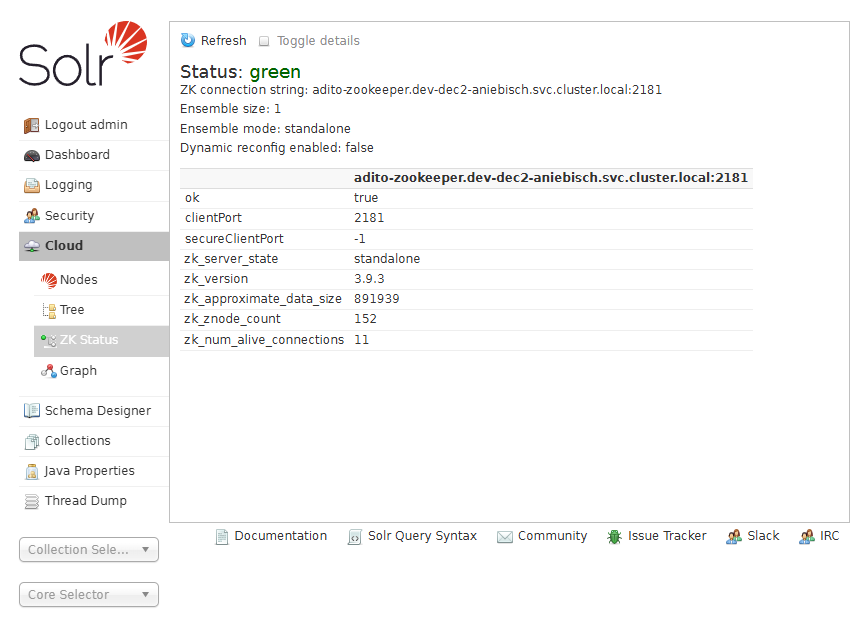Open the Collection Selector dropdown
Image resolution: width=862 pixels, height=619 pixels.
[x=88, y=549]
